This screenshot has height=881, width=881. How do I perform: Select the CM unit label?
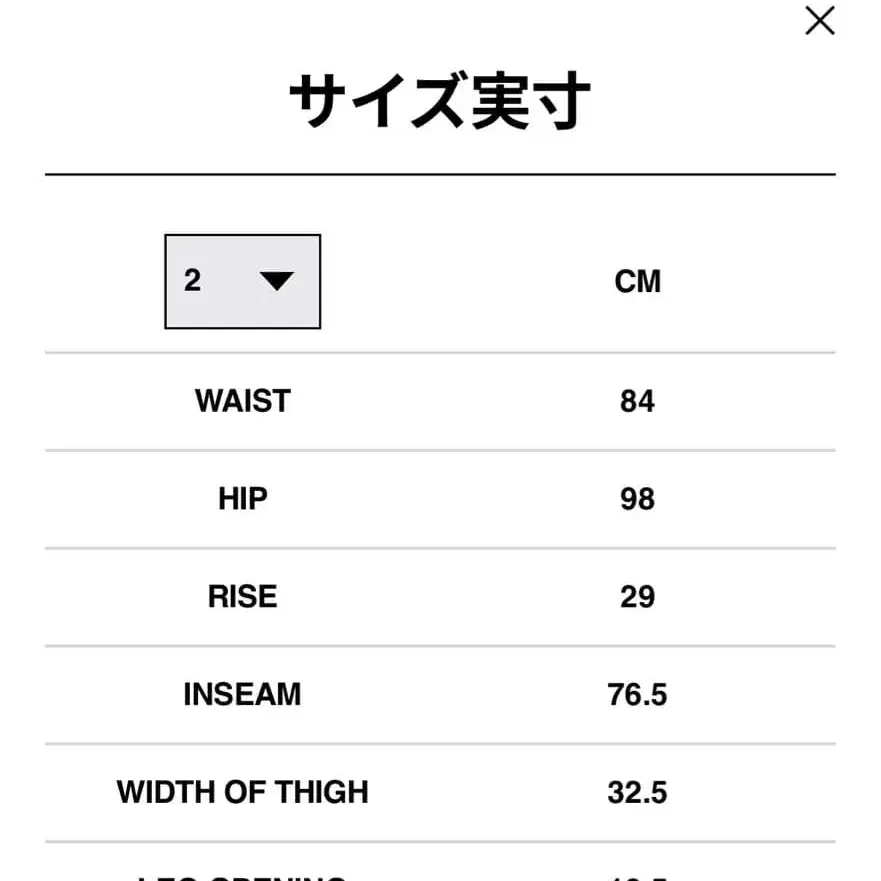point(637,281)
